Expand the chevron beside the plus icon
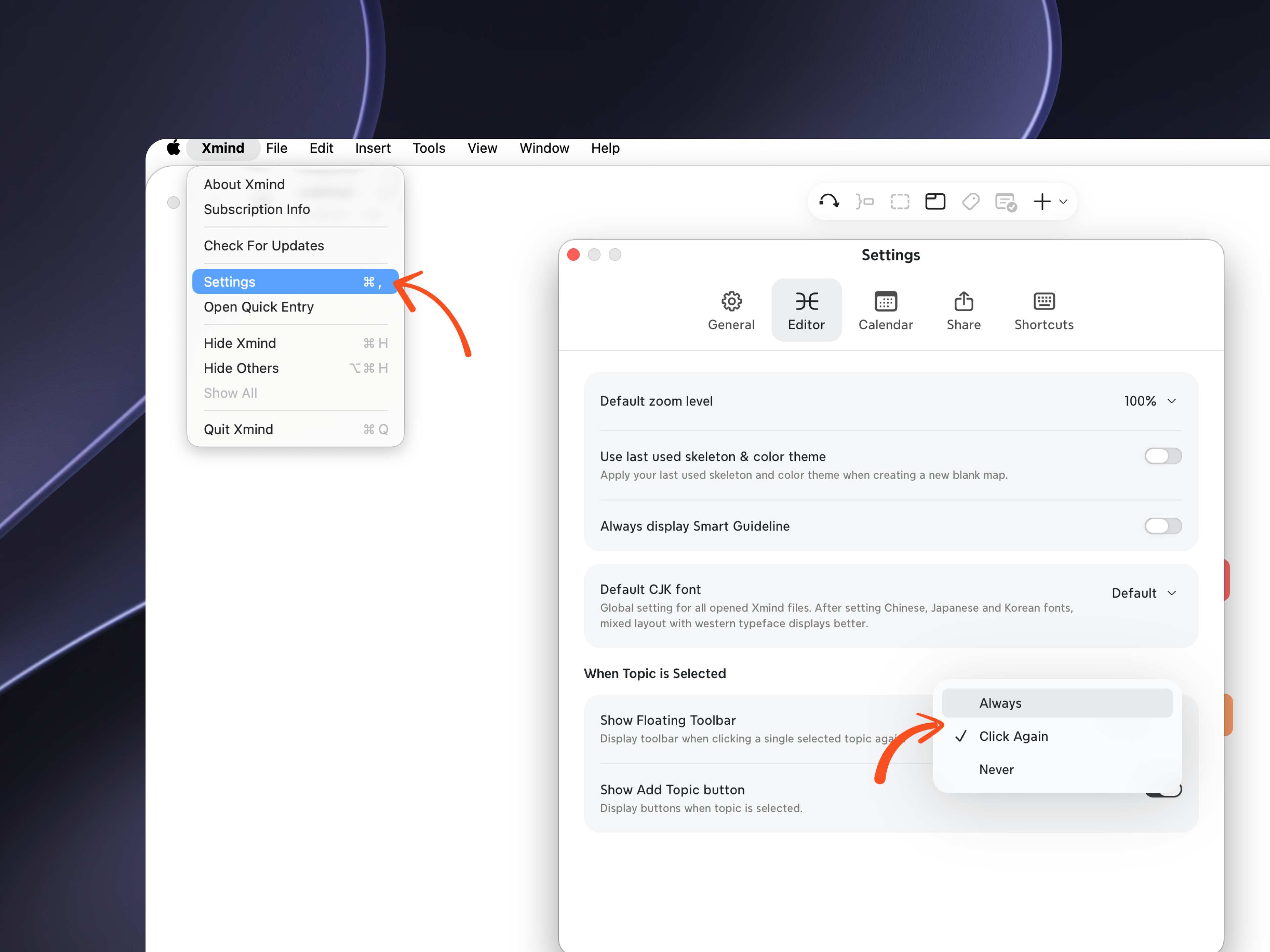 1063,201
